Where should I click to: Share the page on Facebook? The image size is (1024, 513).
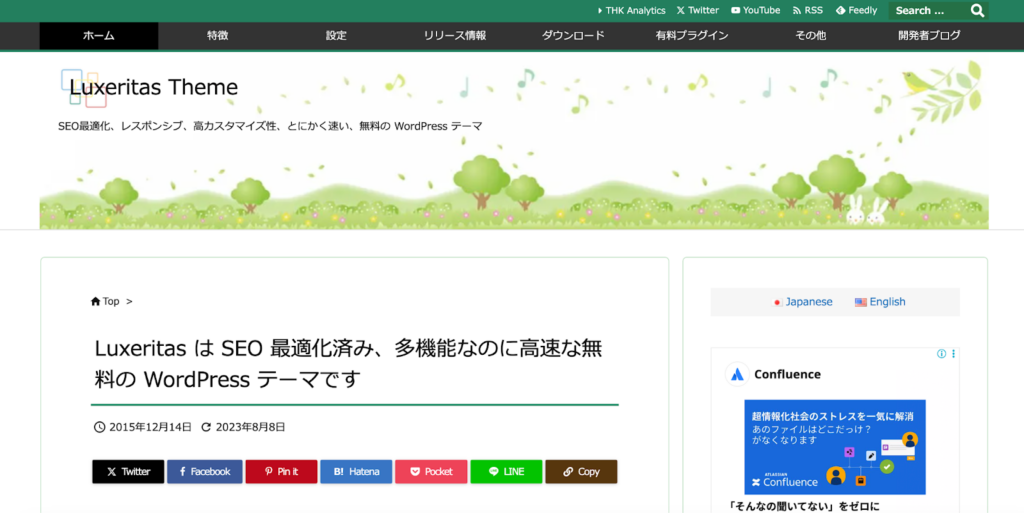[204, 472]
